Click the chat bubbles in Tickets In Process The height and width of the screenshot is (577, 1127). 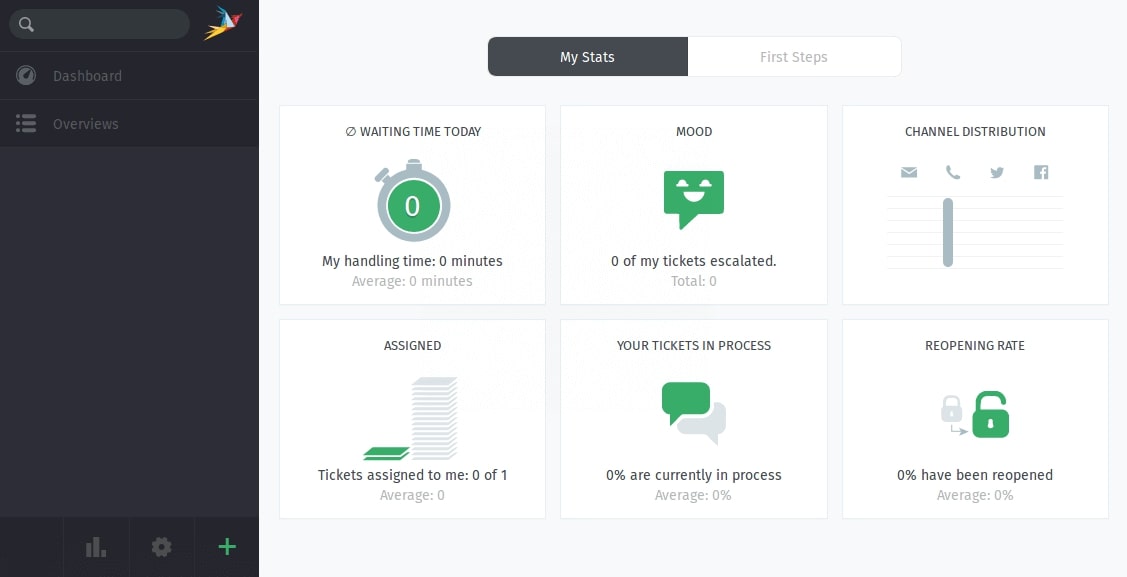pyautogui.click(x=693, y=412)
